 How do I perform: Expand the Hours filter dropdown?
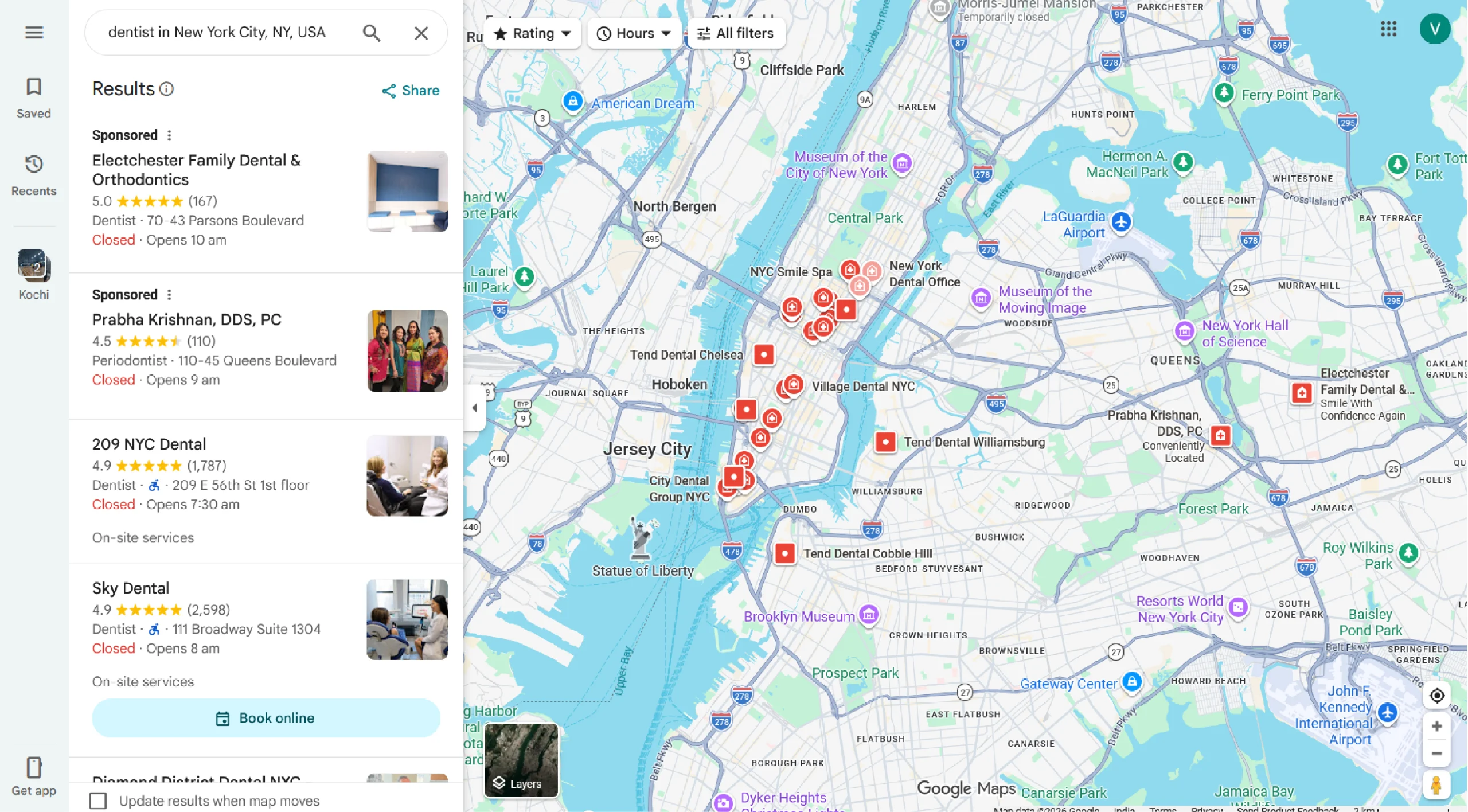point(634,33)
